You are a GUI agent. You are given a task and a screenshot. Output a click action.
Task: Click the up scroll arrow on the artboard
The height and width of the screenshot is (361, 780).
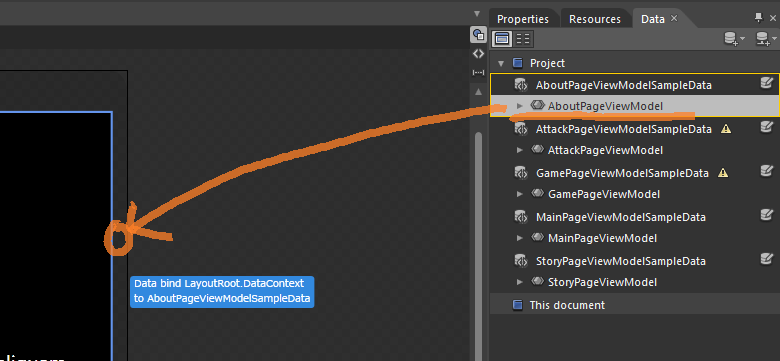478,92
